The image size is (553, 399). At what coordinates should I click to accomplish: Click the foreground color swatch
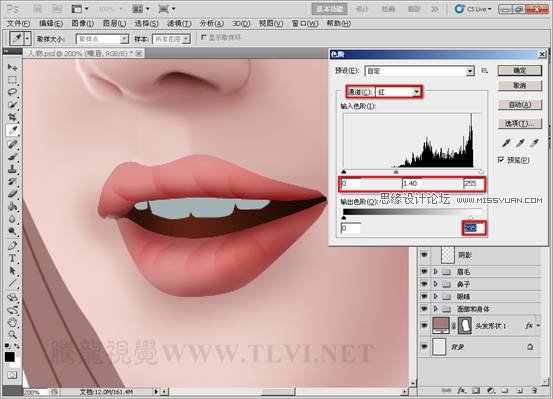(x=10, y=357)
